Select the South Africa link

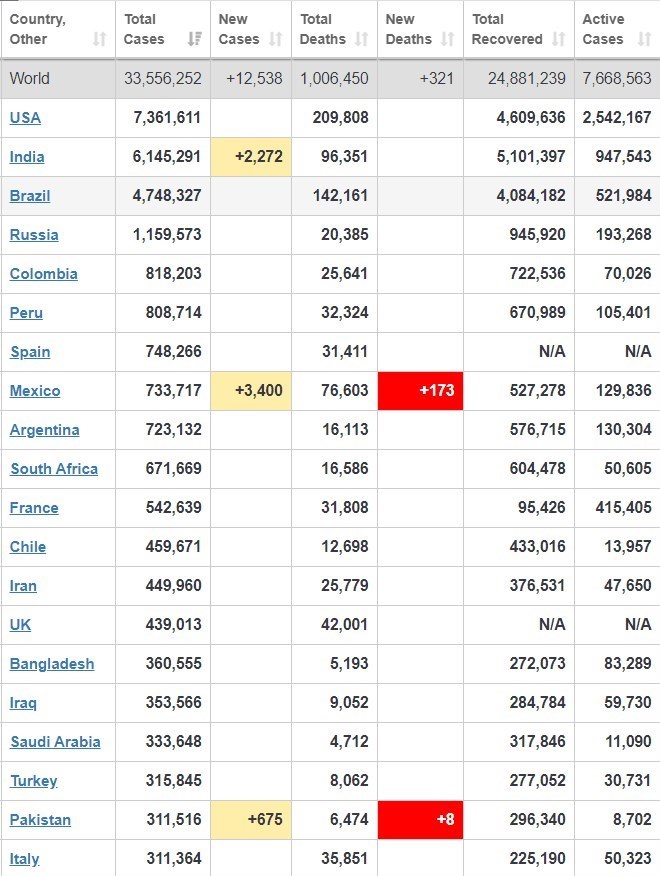pos(54,469)
